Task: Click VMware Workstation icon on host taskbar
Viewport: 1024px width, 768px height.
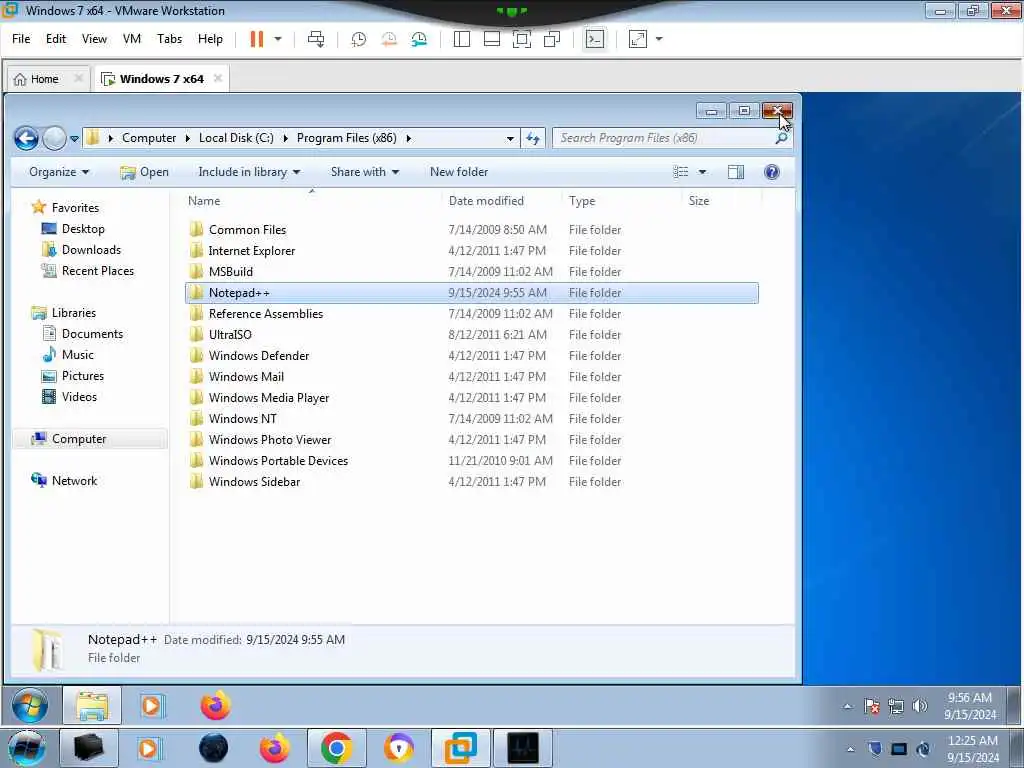Action: pos(461,748)
